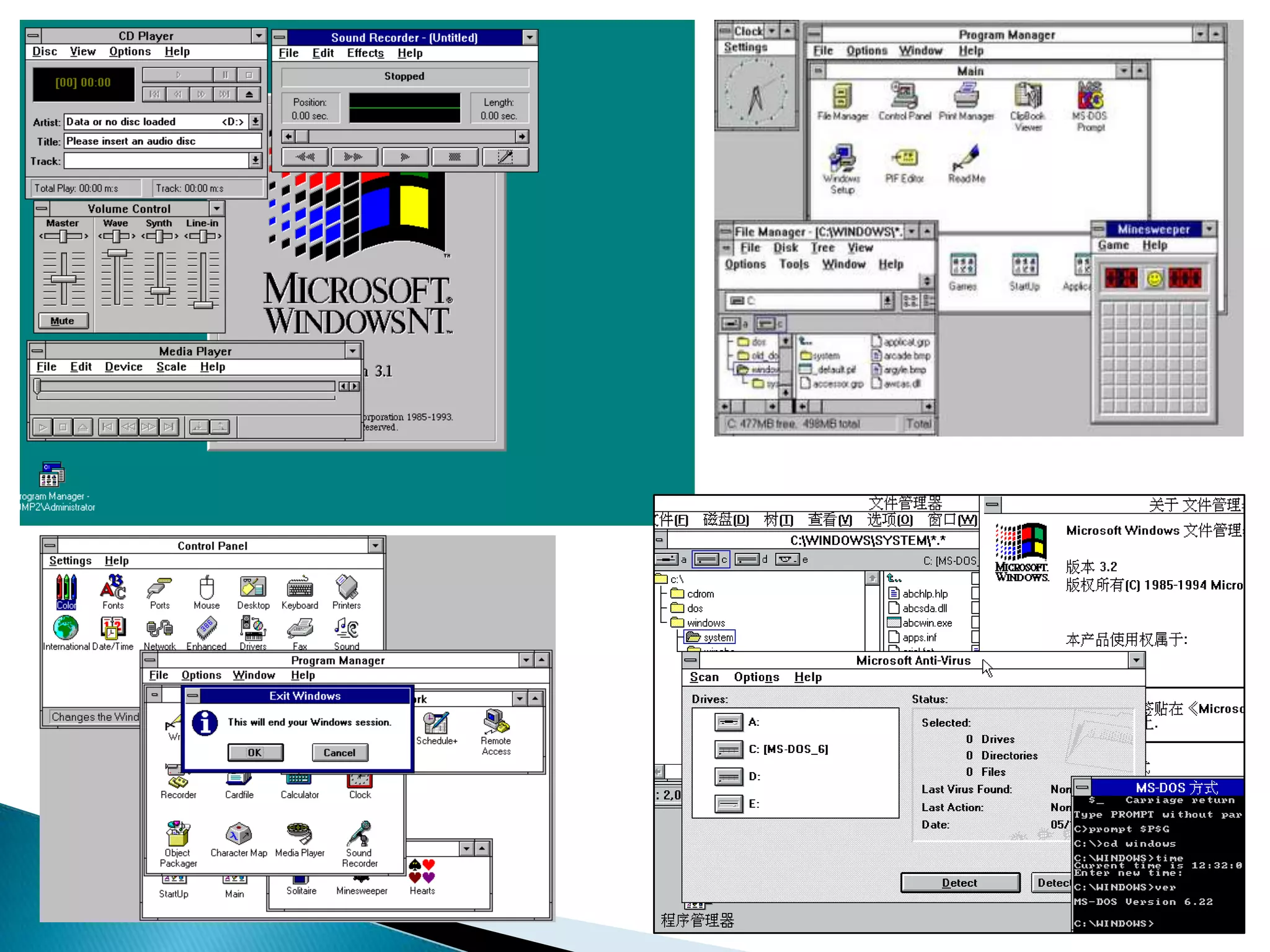Click the Minesweeper smiley face button
Viewport: 1270px width, 952px height.
point(1154,279)
